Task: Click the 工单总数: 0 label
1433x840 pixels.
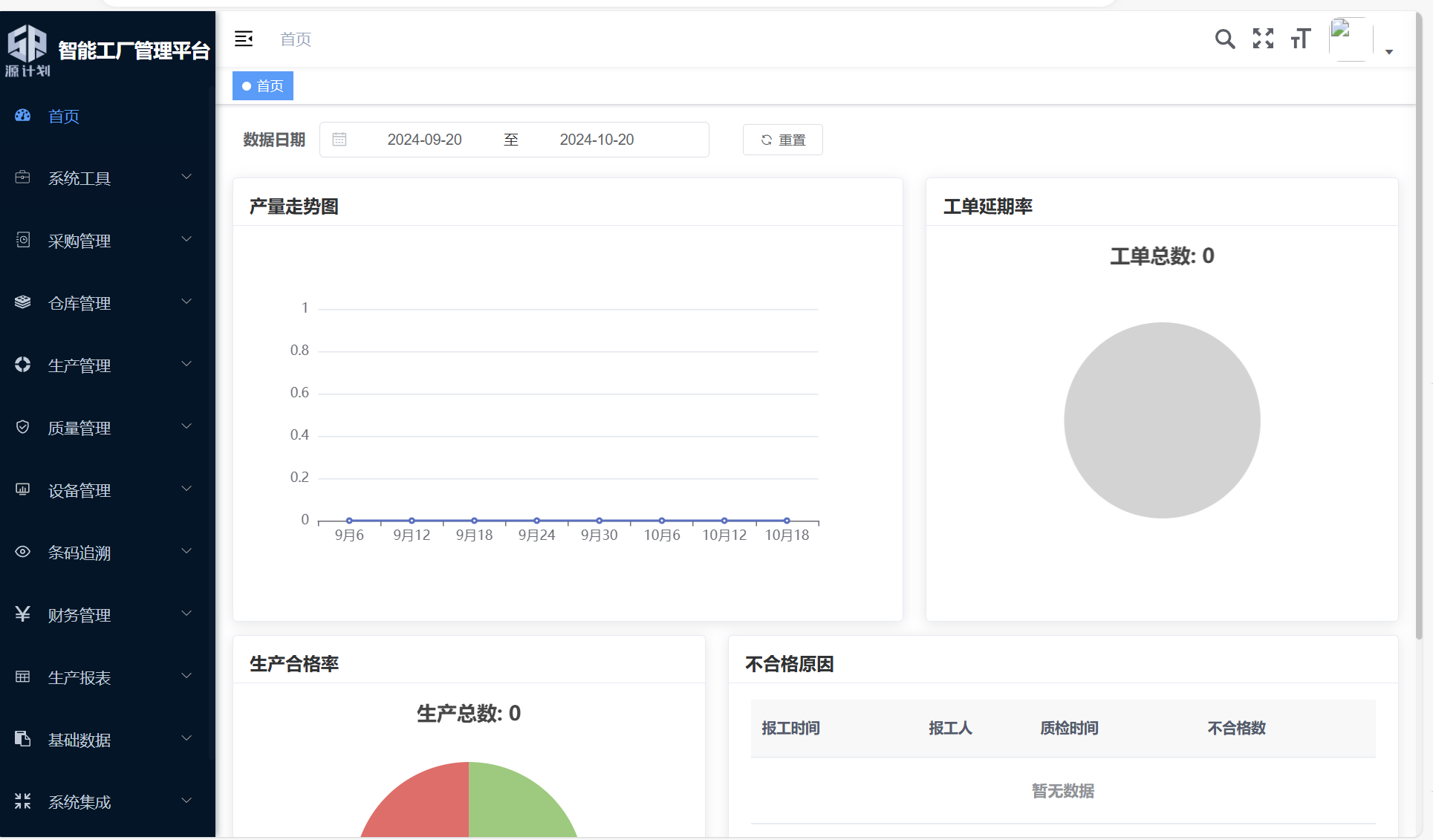Action: [x=1162, y=256]
